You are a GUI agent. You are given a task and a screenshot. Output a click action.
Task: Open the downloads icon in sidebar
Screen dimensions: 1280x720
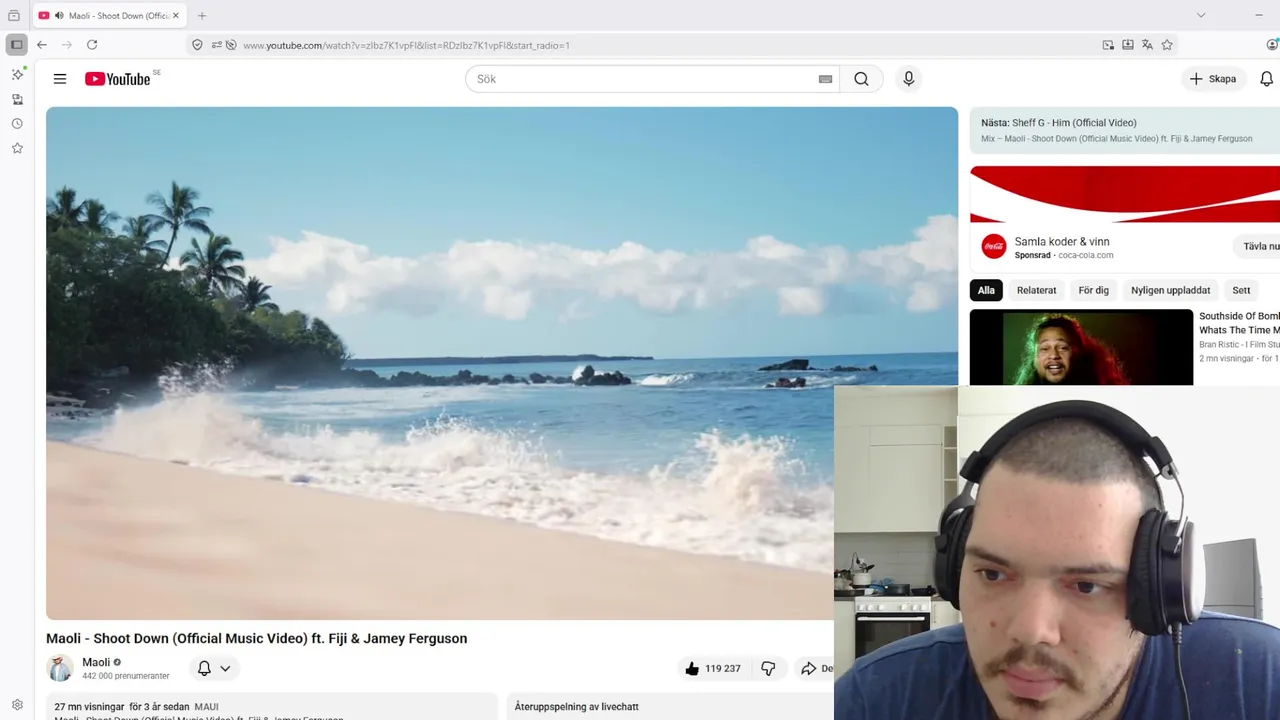[x=17, y=99]
